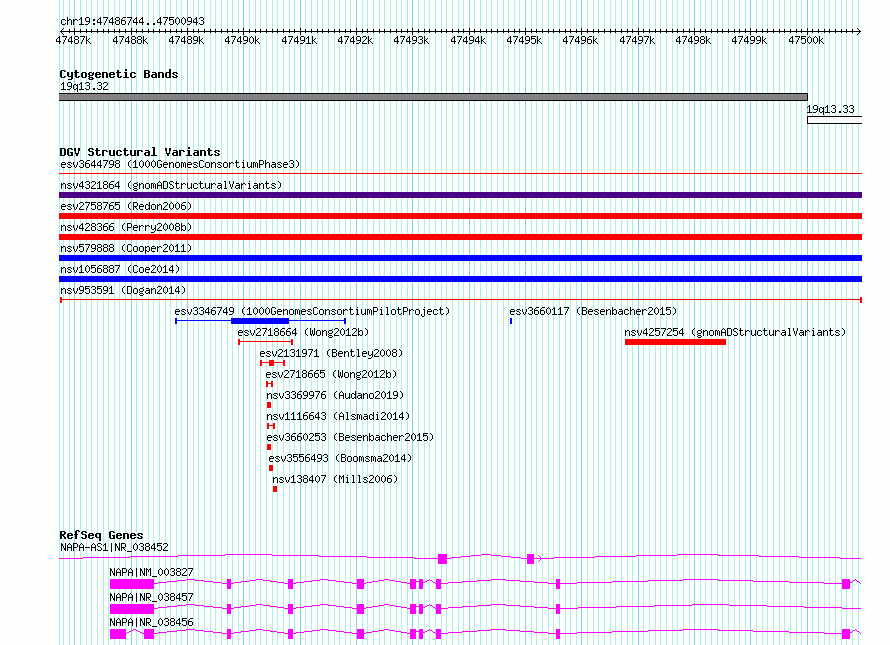Select the nsv4257254 red variant bar
The width and height of the screenshot is (890, 645).
(x=675, y=342)
